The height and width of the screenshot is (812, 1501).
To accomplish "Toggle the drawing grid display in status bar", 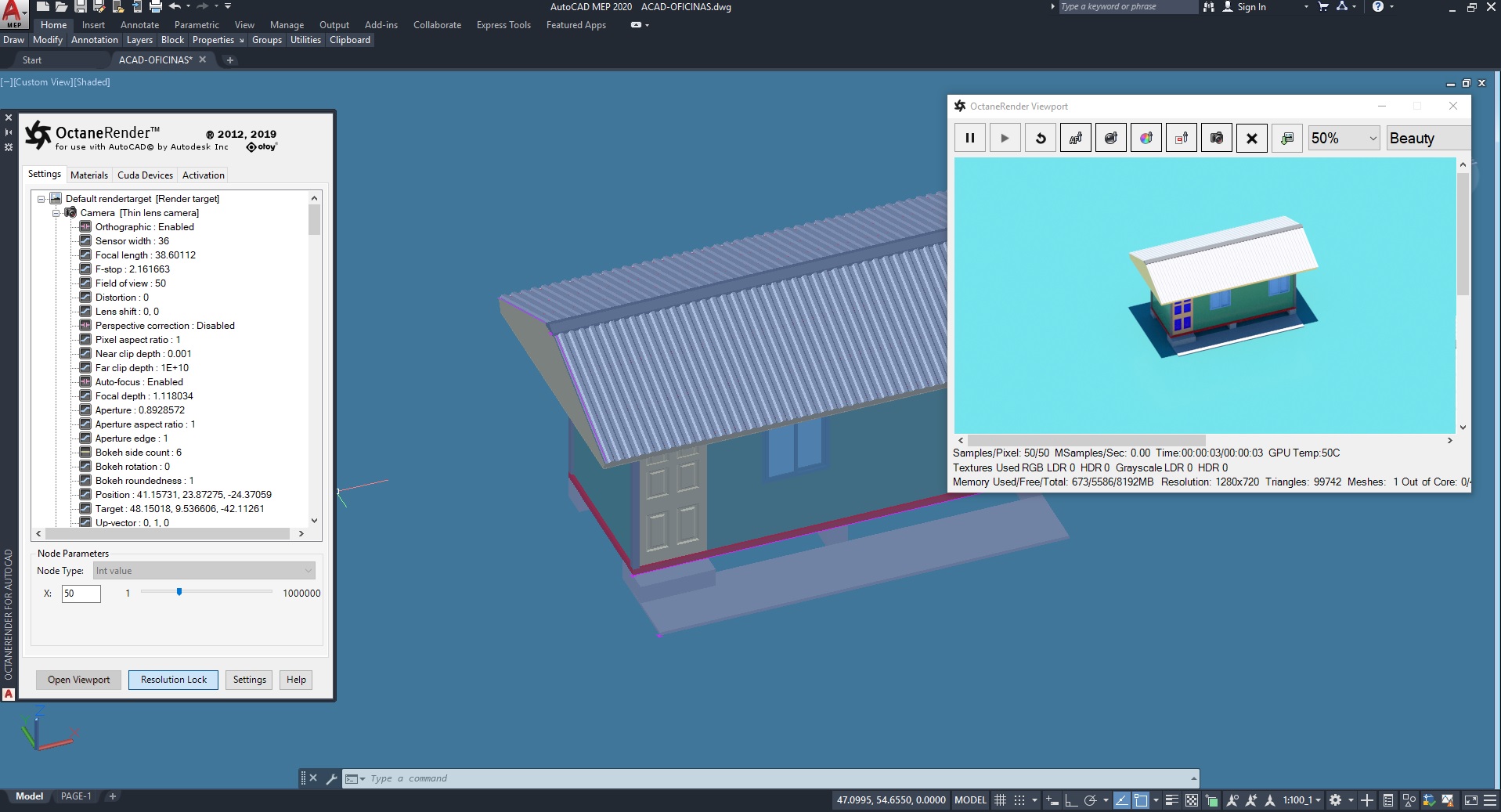I will point(1000,800).
